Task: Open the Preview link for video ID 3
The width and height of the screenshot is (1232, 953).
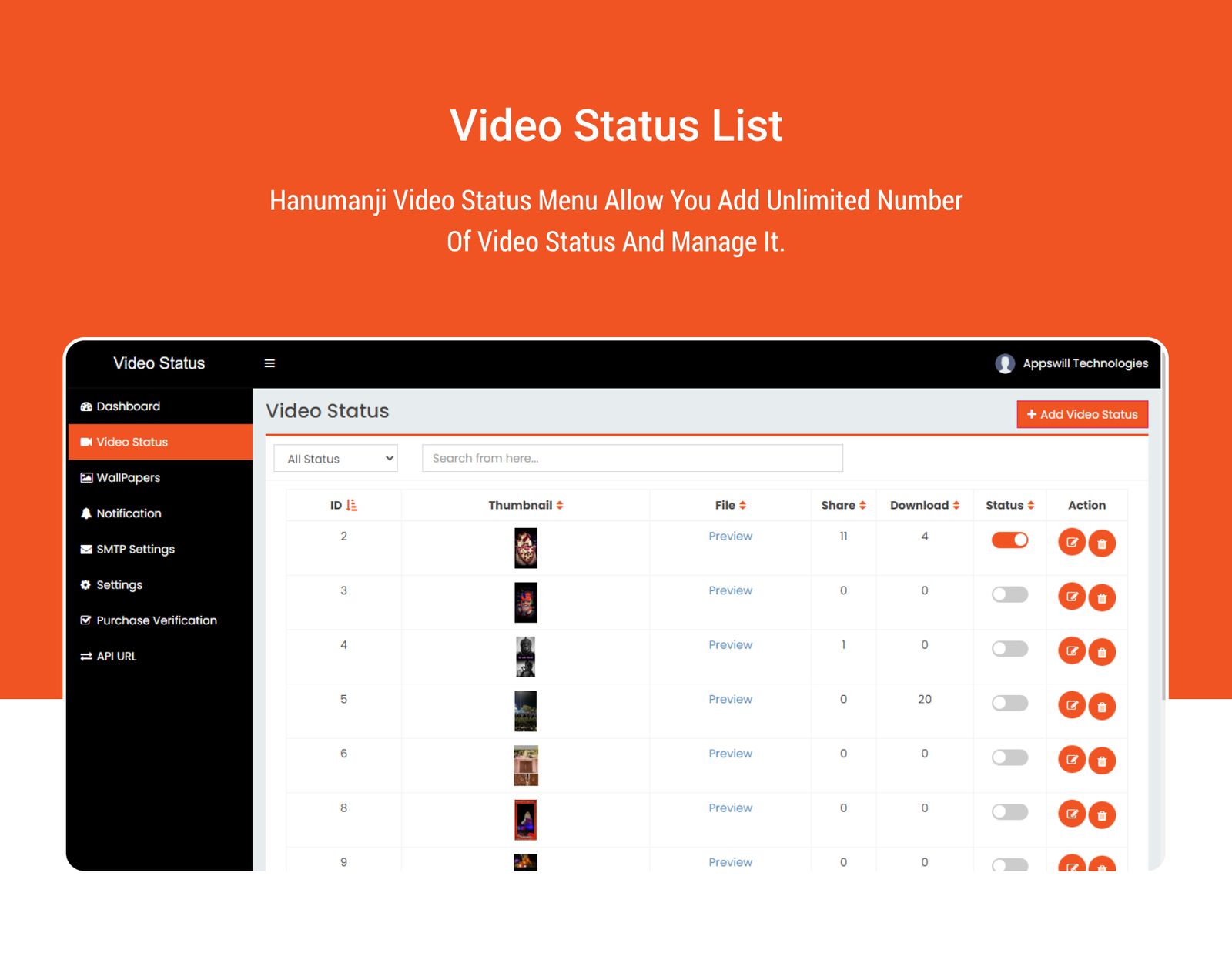Action: pyautogui.click(x=730, y=590)
